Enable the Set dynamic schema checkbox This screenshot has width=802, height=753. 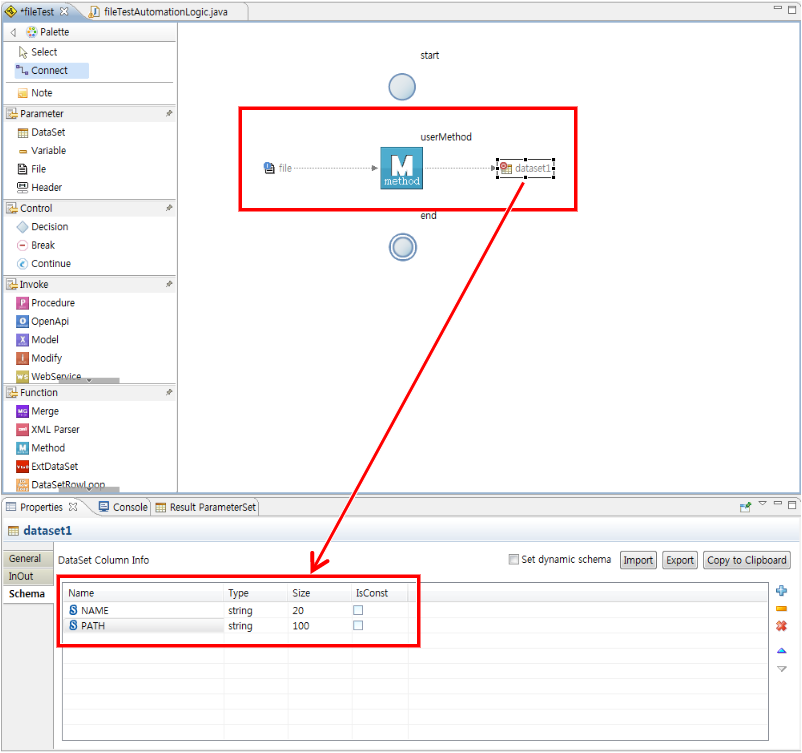[514, 560]
